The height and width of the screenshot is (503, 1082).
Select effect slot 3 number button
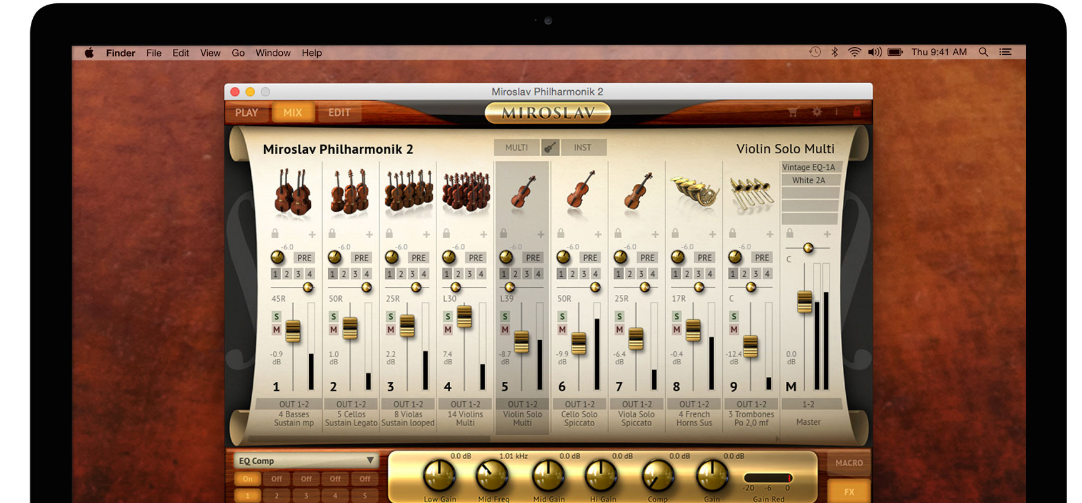tap(306, 495)
